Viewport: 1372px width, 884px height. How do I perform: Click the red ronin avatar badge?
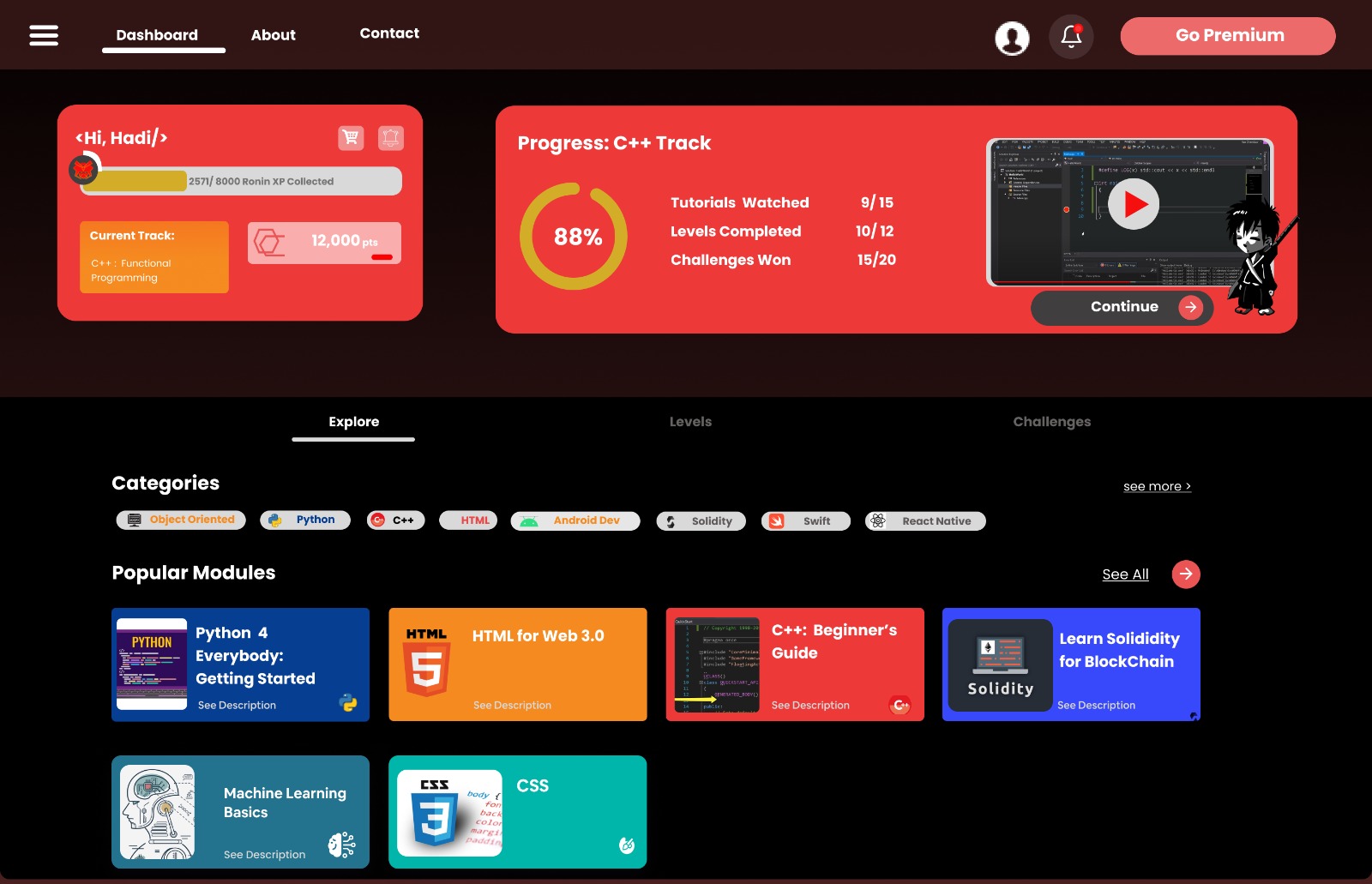(84, 170)
